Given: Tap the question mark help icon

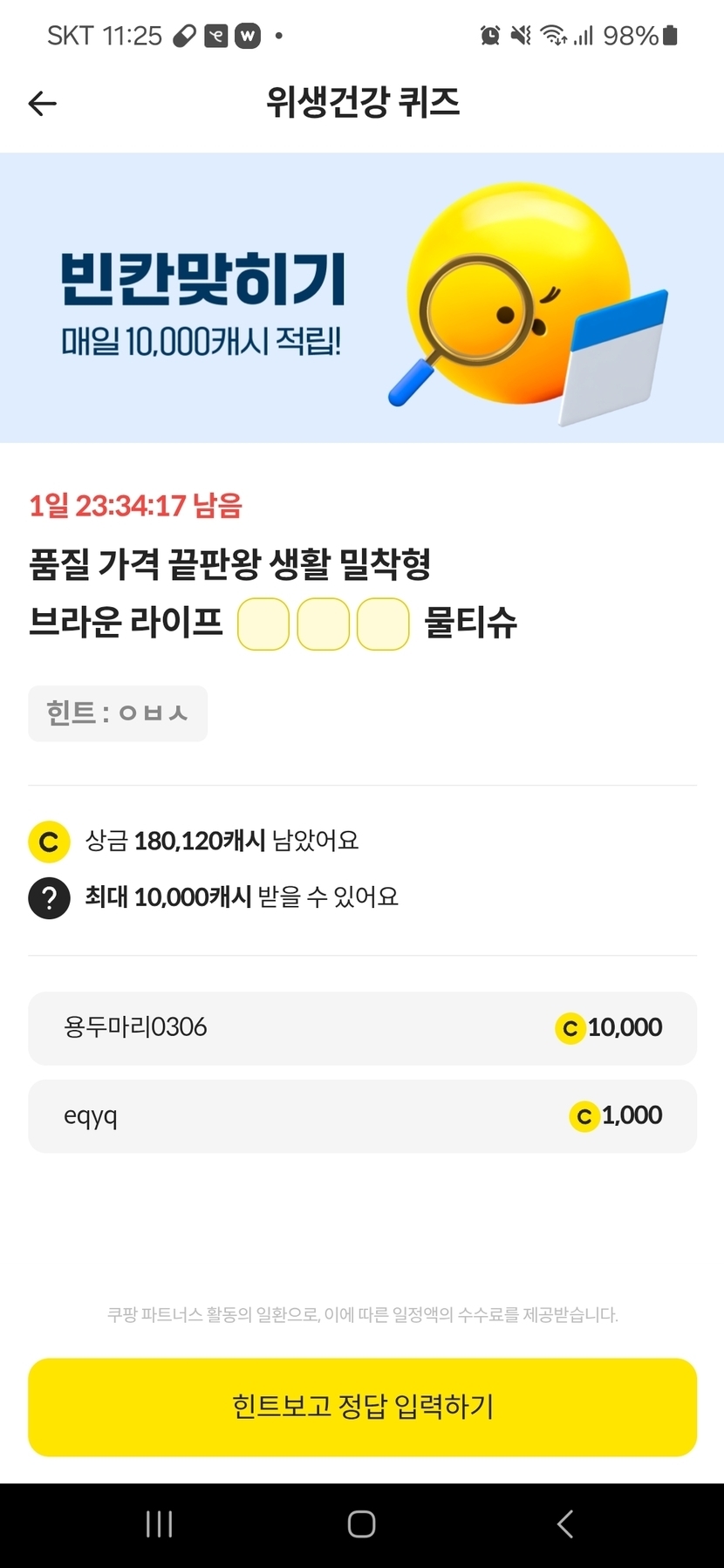Looking at the screenshot, I should 49,897.
